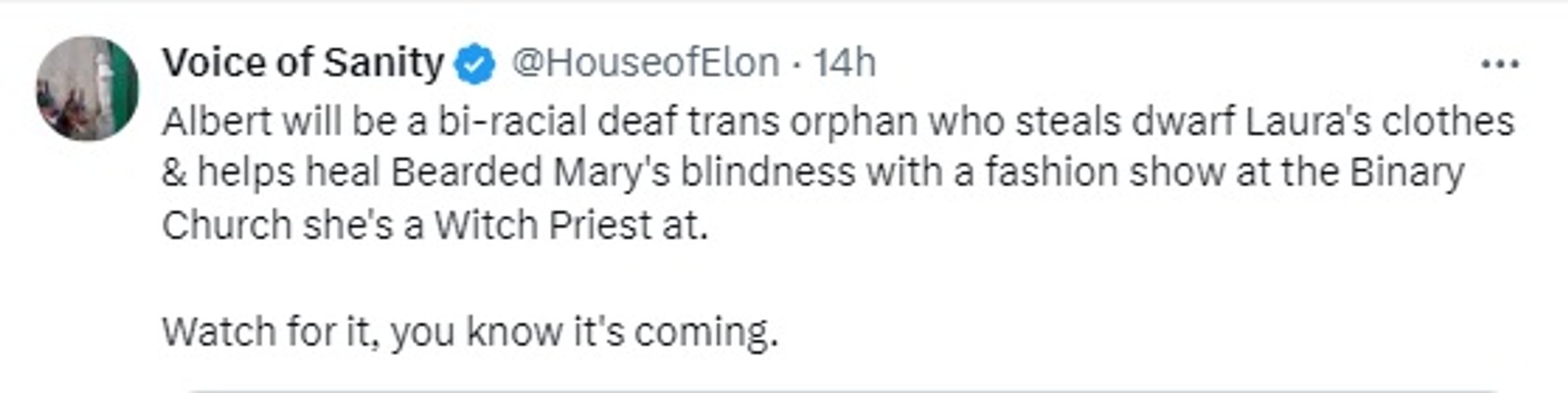Click the line beginning '& helps heal'
The height and width of the screenshot is (393, 1568).
[x=813, y=173]
